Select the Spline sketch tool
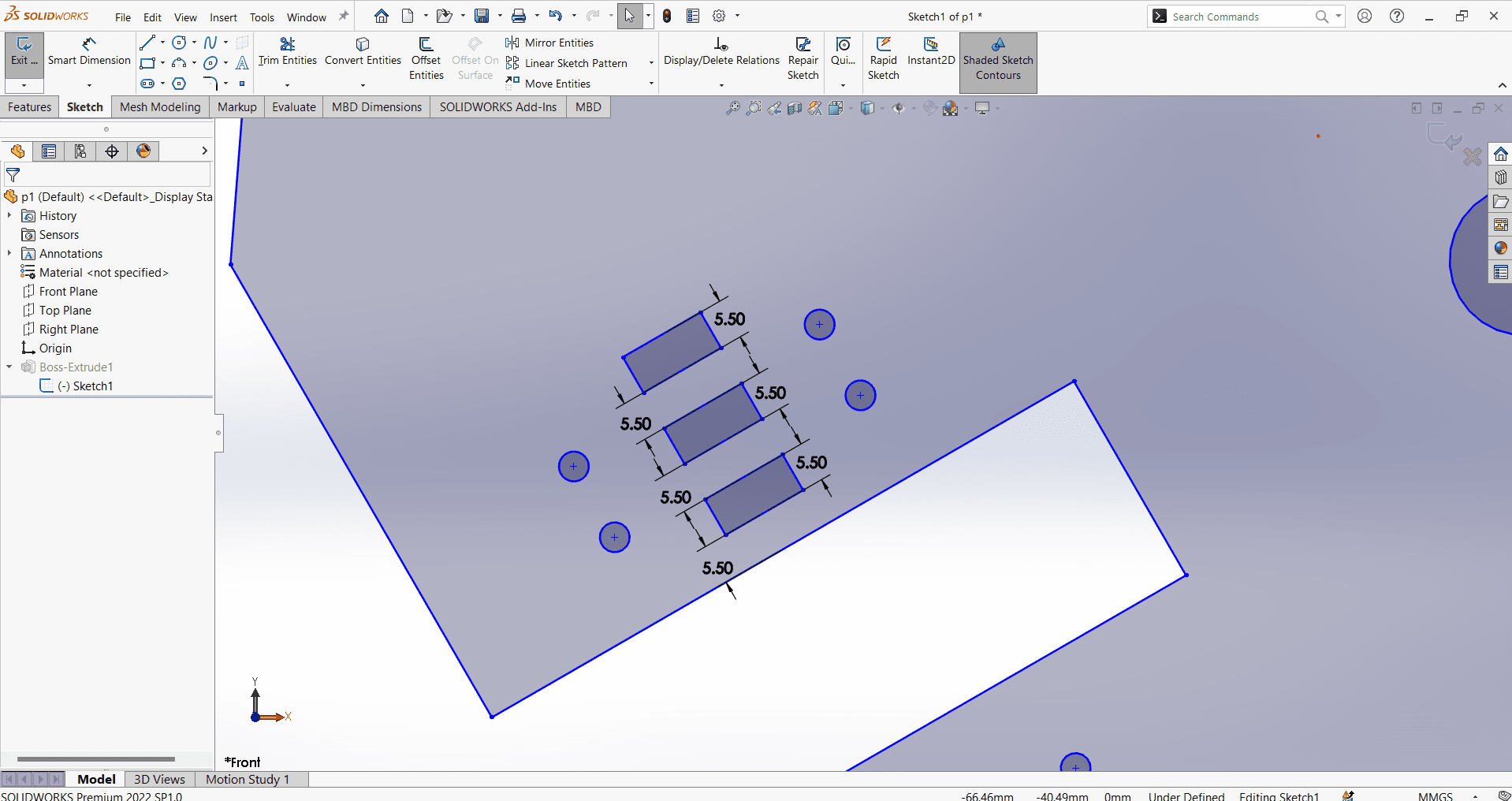This screenshot has width=1512, height=801. pyautogui.click(x=210, y=43)
